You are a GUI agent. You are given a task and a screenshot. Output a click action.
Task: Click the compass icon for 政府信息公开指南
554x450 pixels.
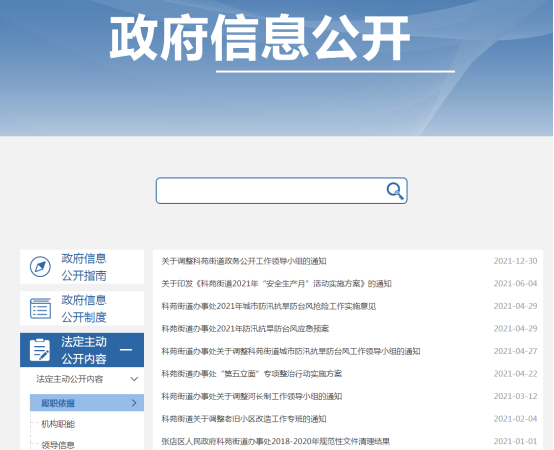click(40, 267)
